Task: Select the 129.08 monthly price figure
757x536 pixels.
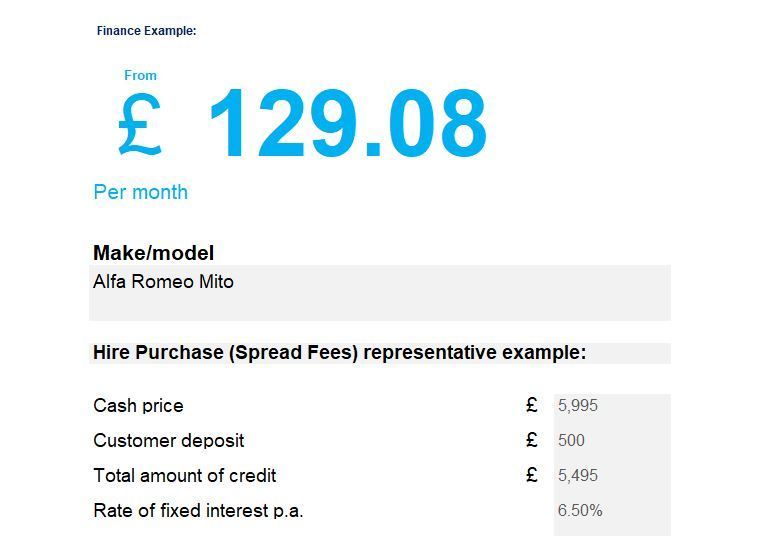Action: (349, 123)
